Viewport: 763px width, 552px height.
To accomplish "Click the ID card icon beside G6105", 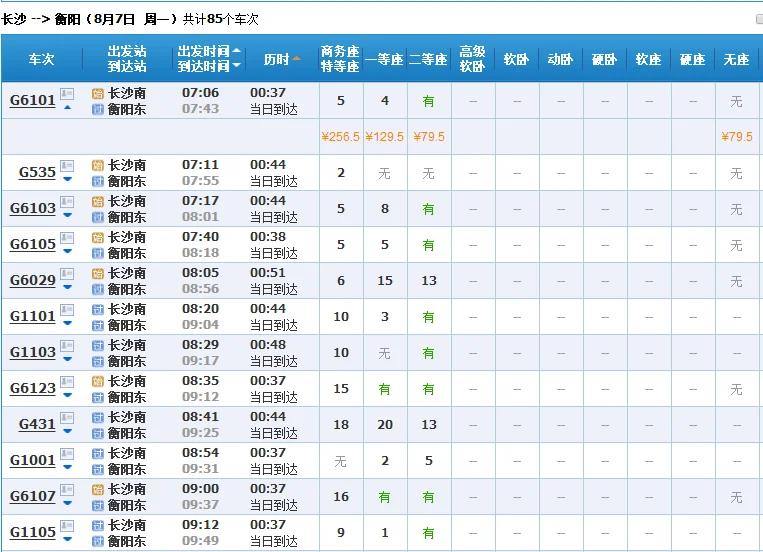I will coord(67,238).
